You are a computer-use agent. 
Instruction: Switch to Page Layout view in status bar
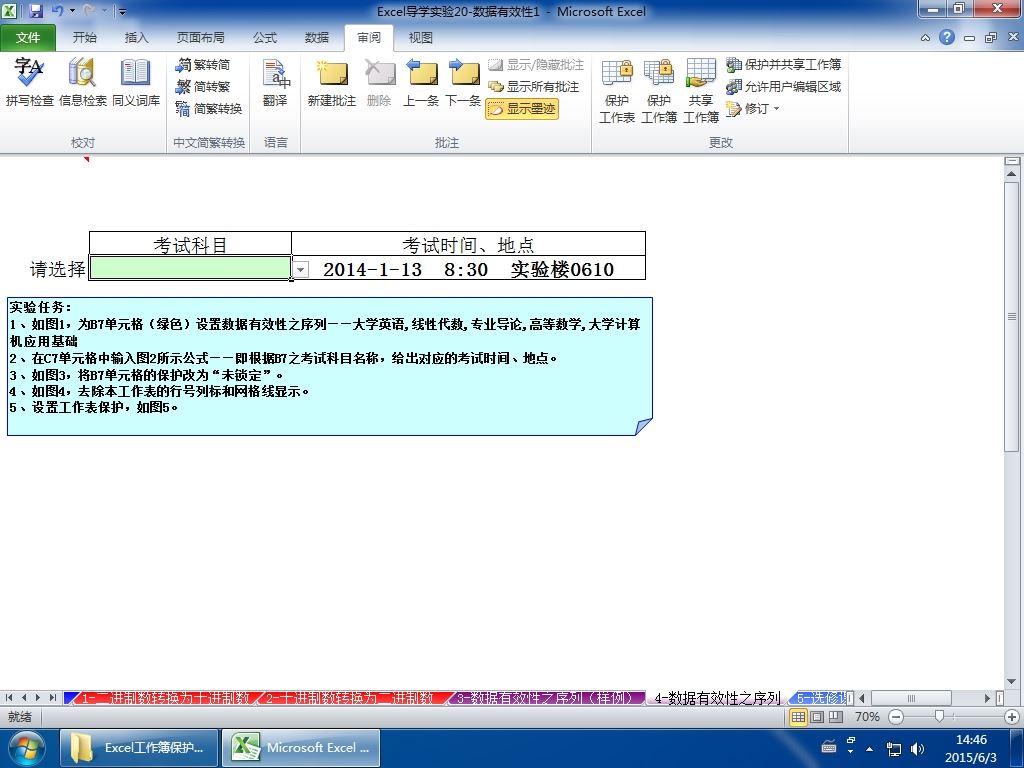click(817, 716)
